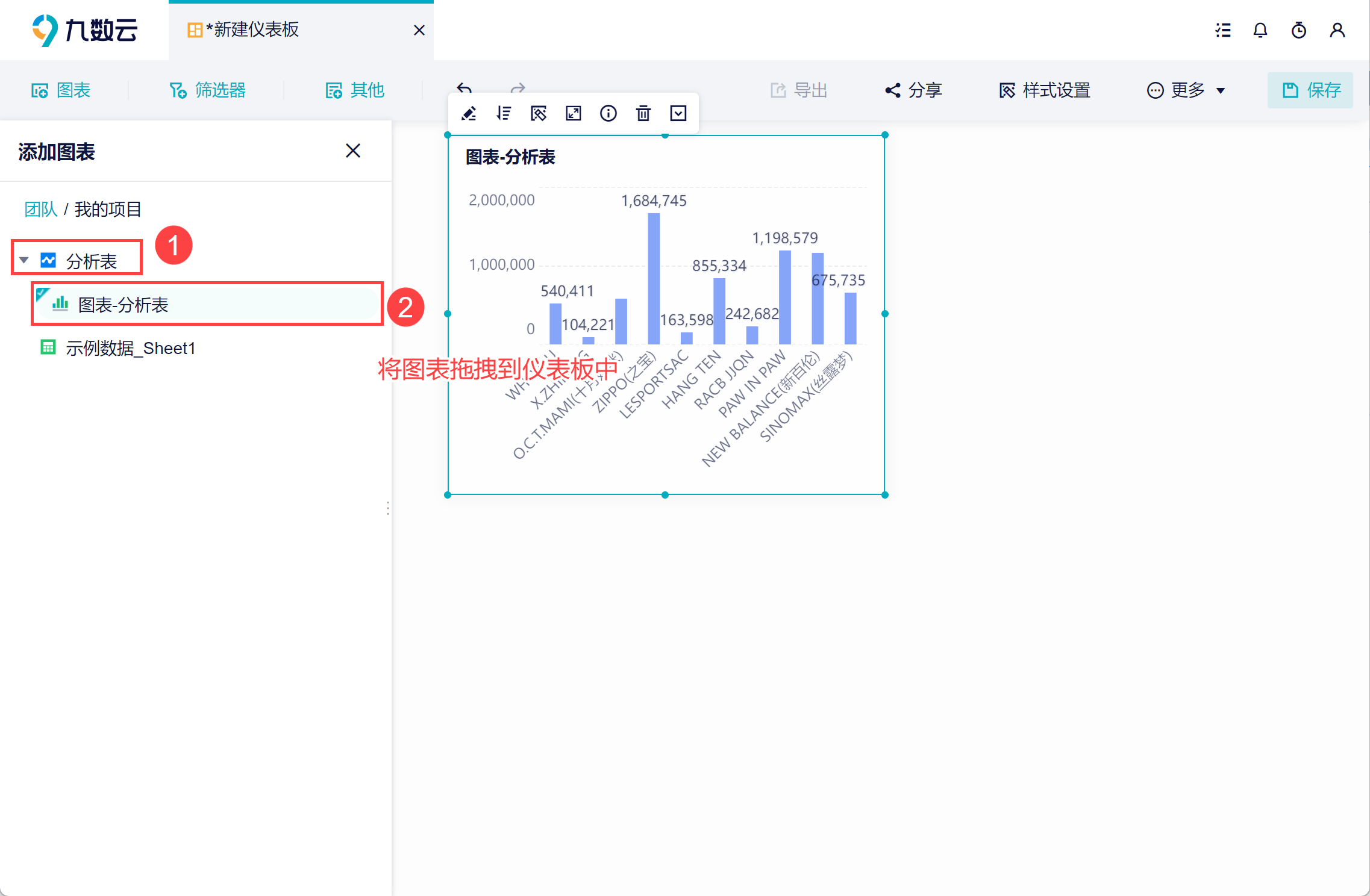1370x896 pixels.
Task: Select the 图表-分析表 chart item
Action: click(207, 304)
